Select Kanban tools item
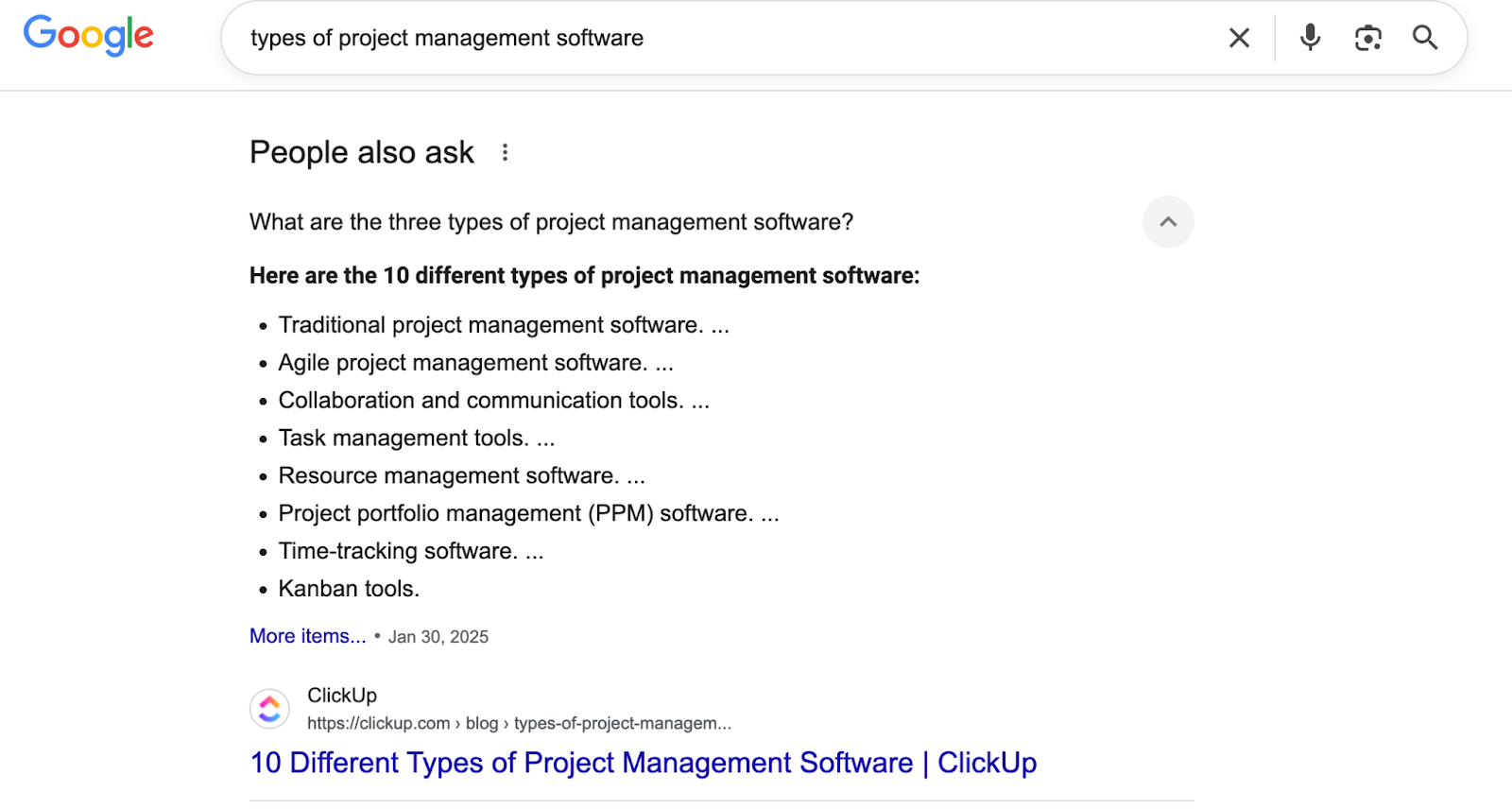Viewport: 1512px width, 809px height. pos(349,589)
